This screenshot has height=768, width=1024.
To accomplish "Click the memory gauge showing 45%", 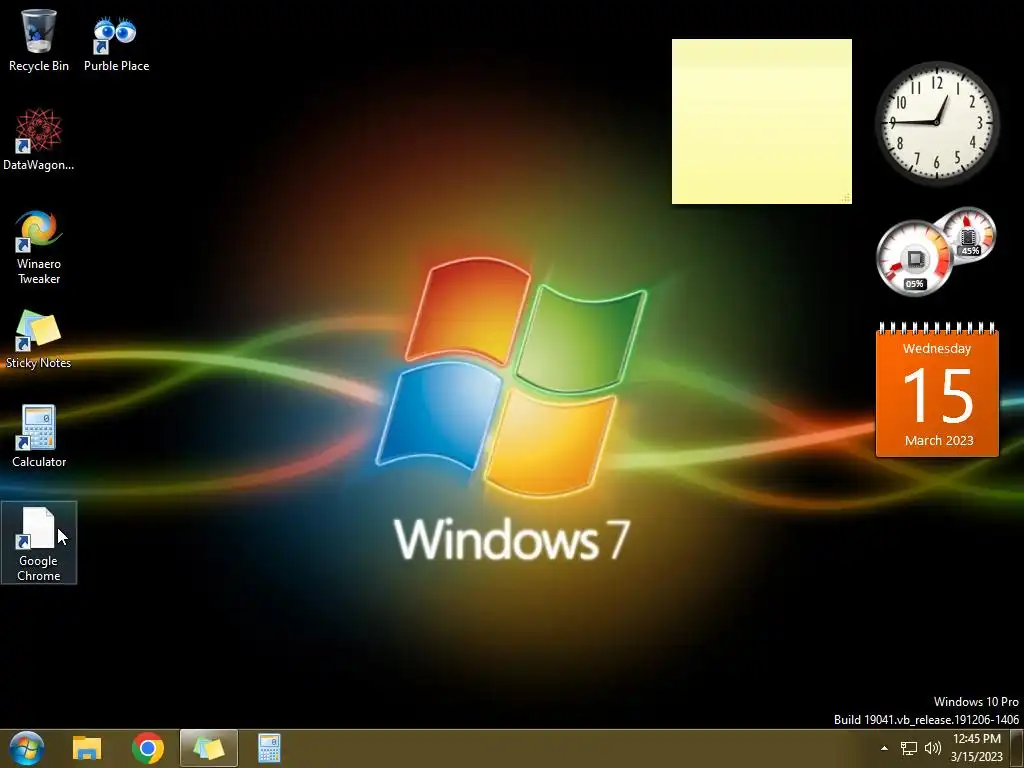I will 968,234.
